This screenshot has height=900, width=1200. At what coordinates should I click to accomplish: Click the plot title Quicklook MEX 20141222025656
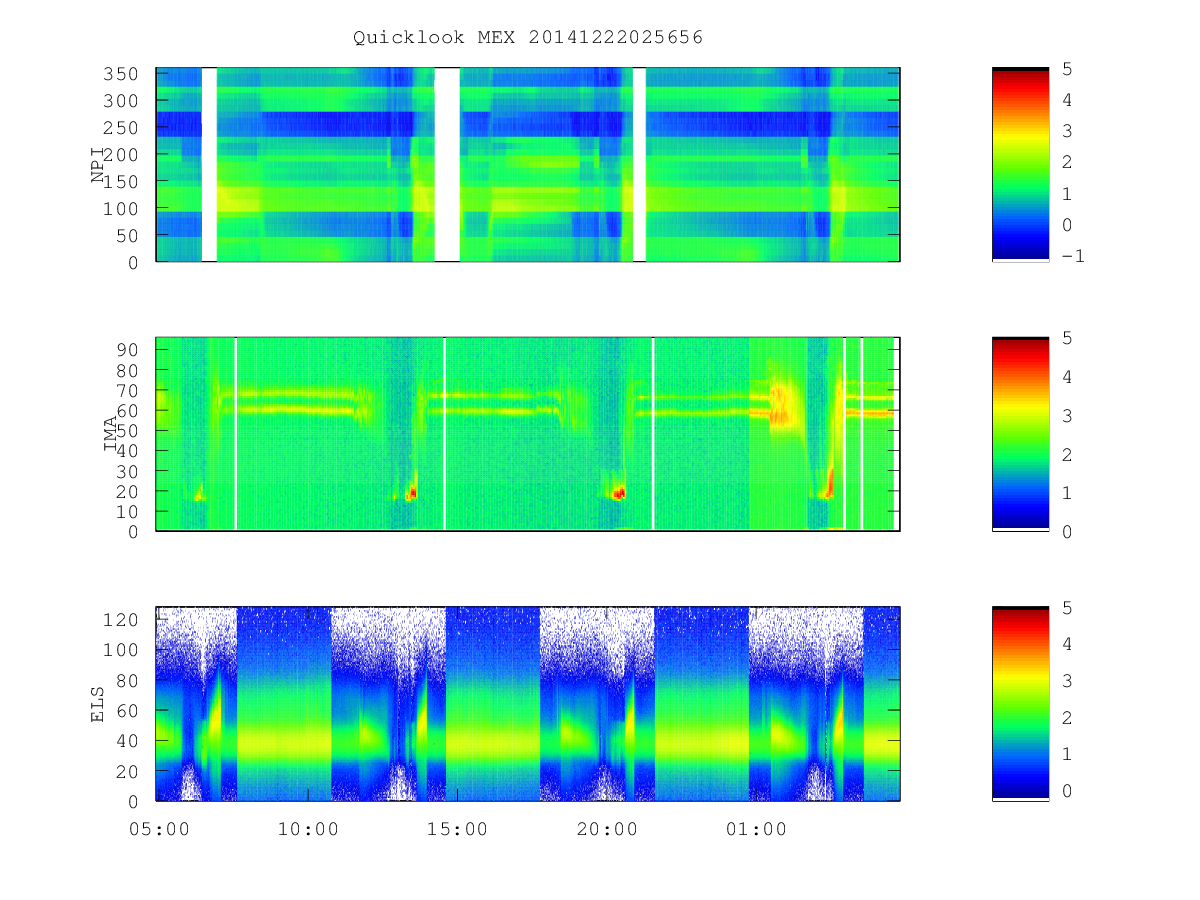tap(528, 38)
